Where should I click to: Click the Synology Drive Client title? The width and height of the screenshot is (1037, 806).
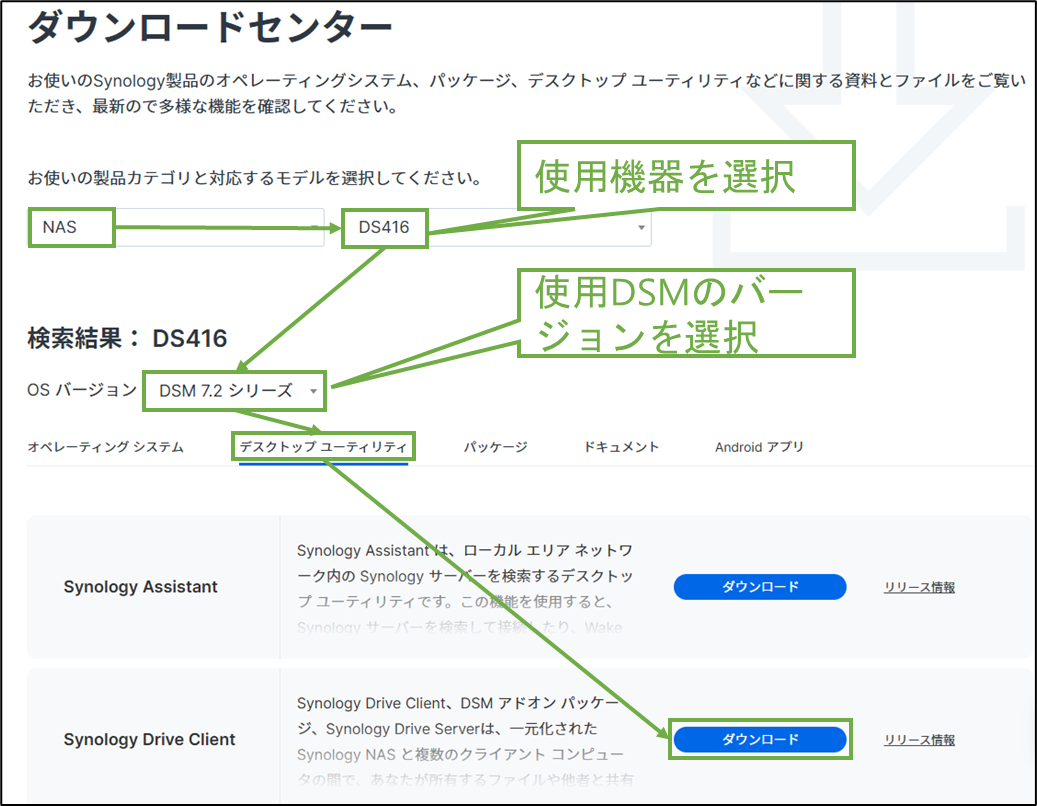tap(149, 739)
